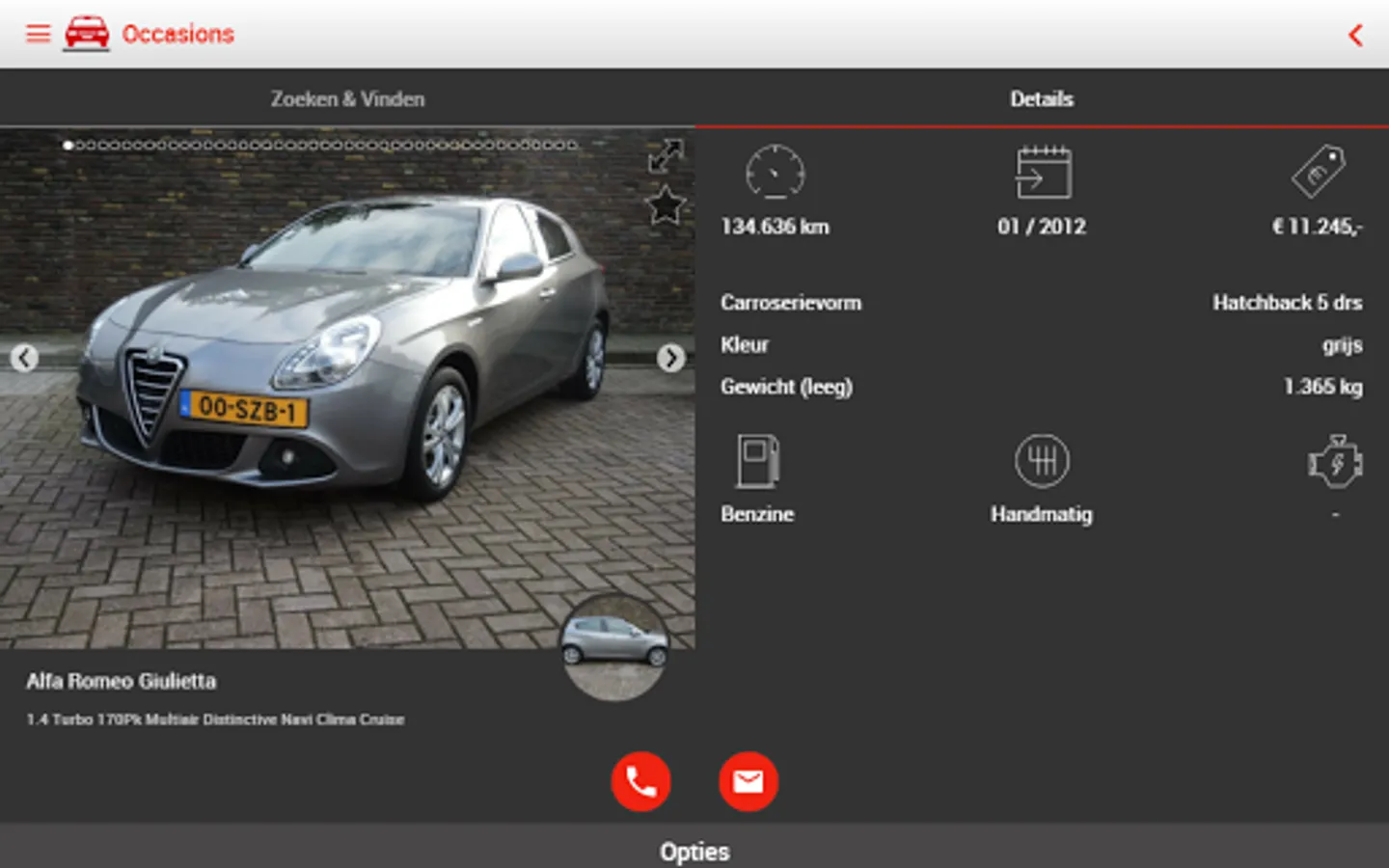1389x868 pixels.
Task: Tap the fuel pump icon
Action: (x=758, y=461)
